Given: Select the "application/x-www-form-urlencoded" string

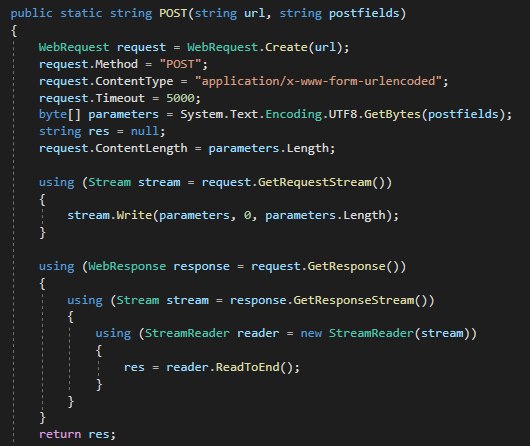Looking at the screenshot, I should (318, 81).
